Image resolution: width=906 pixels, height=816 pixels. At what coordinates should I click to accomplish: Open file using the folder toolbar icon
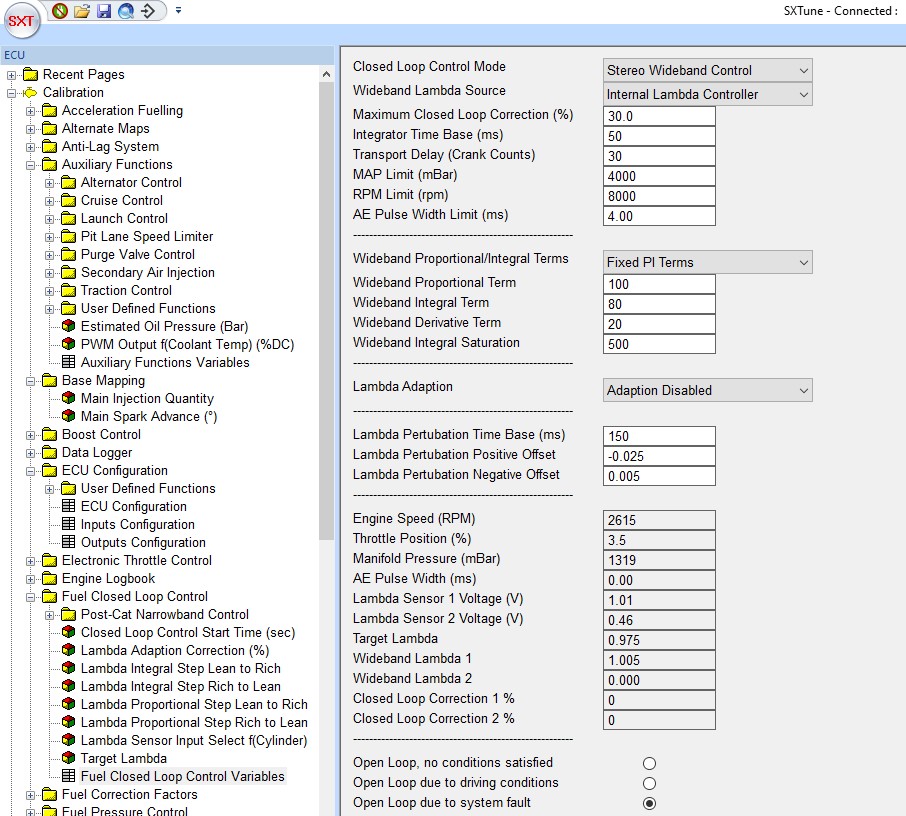coord(82,11)
